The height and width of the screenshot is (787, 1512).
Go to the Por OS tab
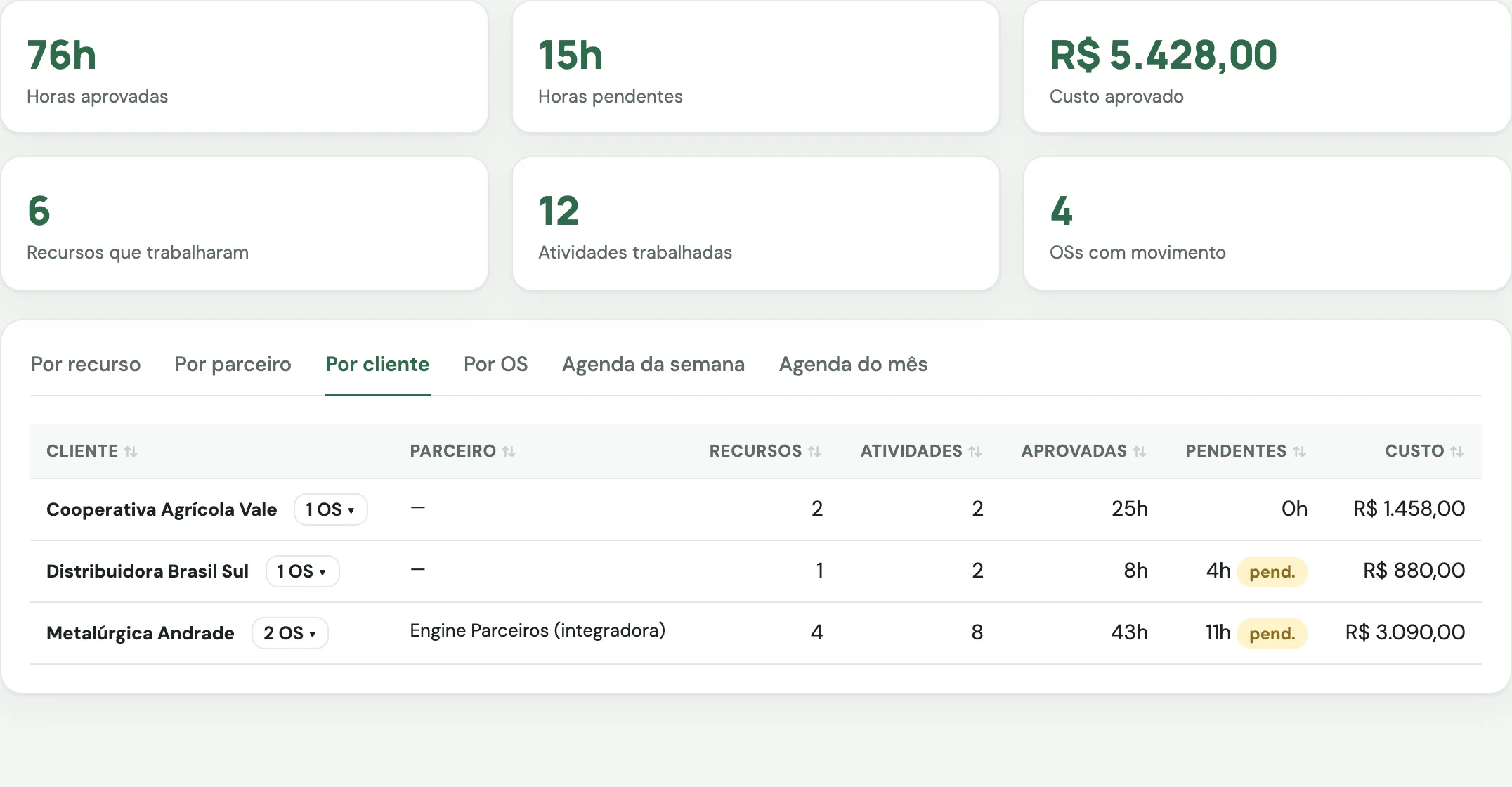point(495,364)
